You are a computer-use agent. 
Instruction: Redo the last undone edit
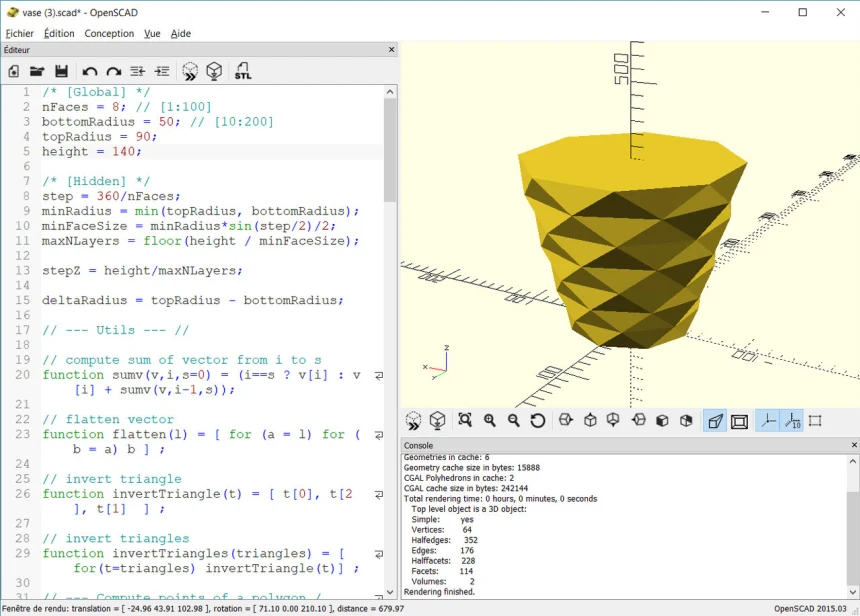tap(112, 71)
